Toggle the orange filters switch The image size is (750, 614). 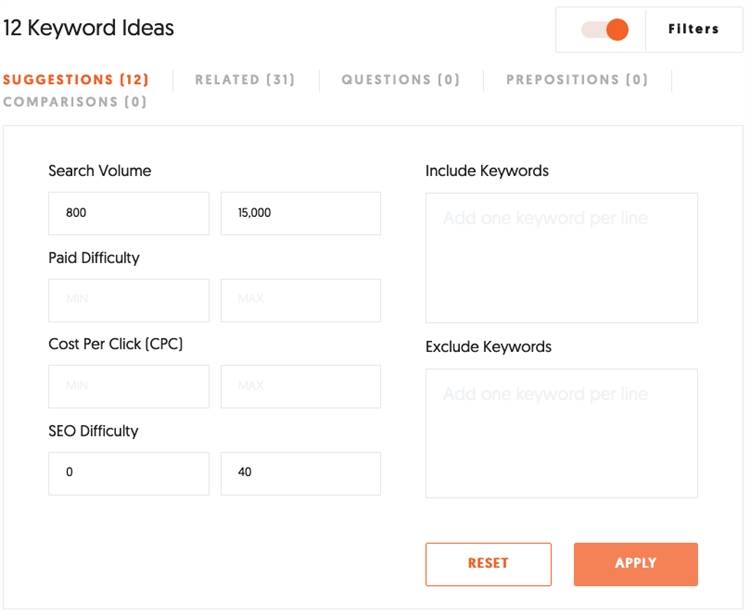(606, 30)
